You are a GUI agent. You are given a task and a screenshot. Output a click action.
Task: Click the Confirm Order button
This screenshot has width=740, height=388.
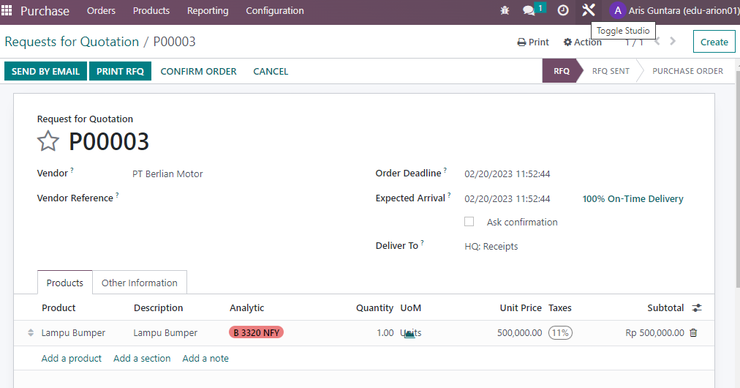point(199,71)
